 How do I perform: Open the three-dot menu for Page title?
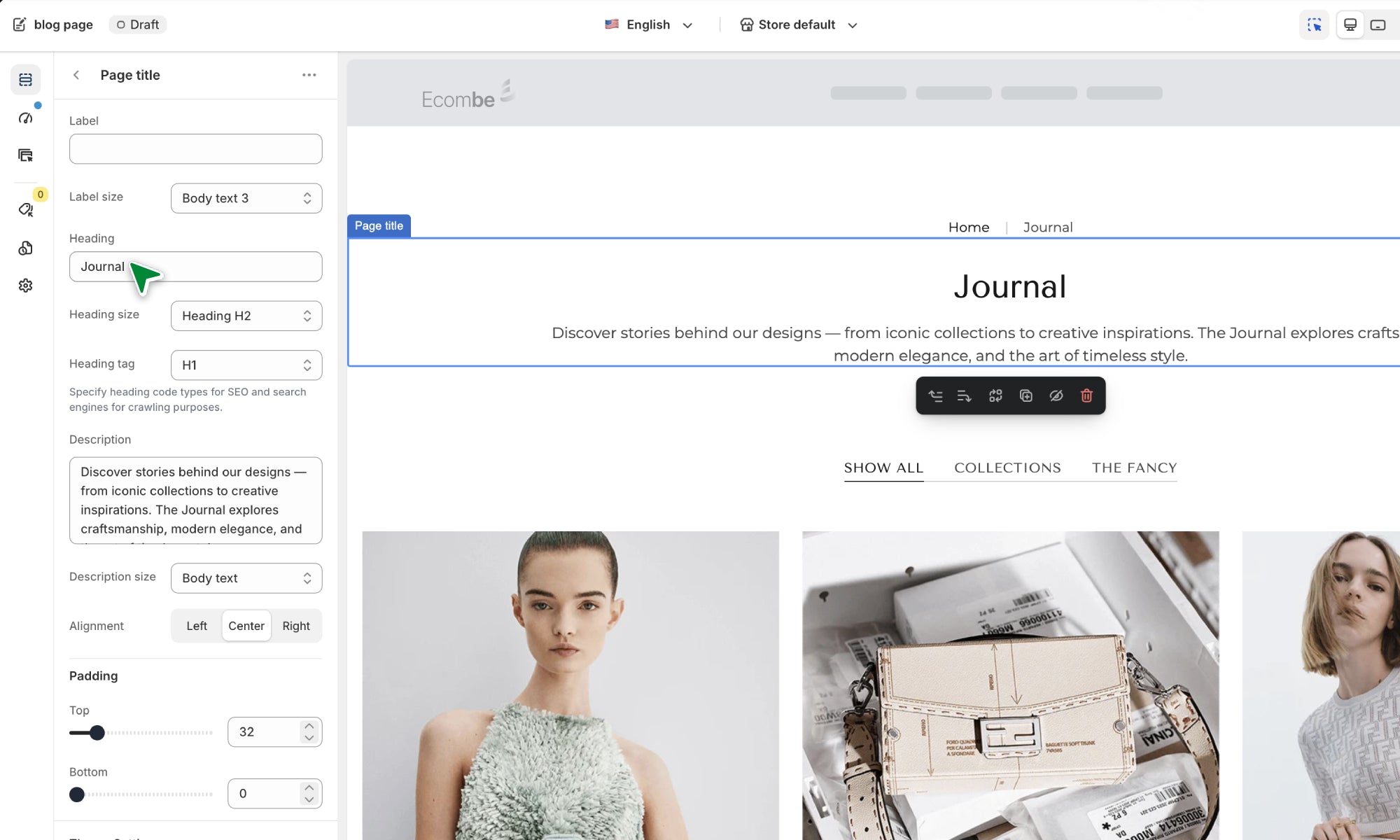309,75
